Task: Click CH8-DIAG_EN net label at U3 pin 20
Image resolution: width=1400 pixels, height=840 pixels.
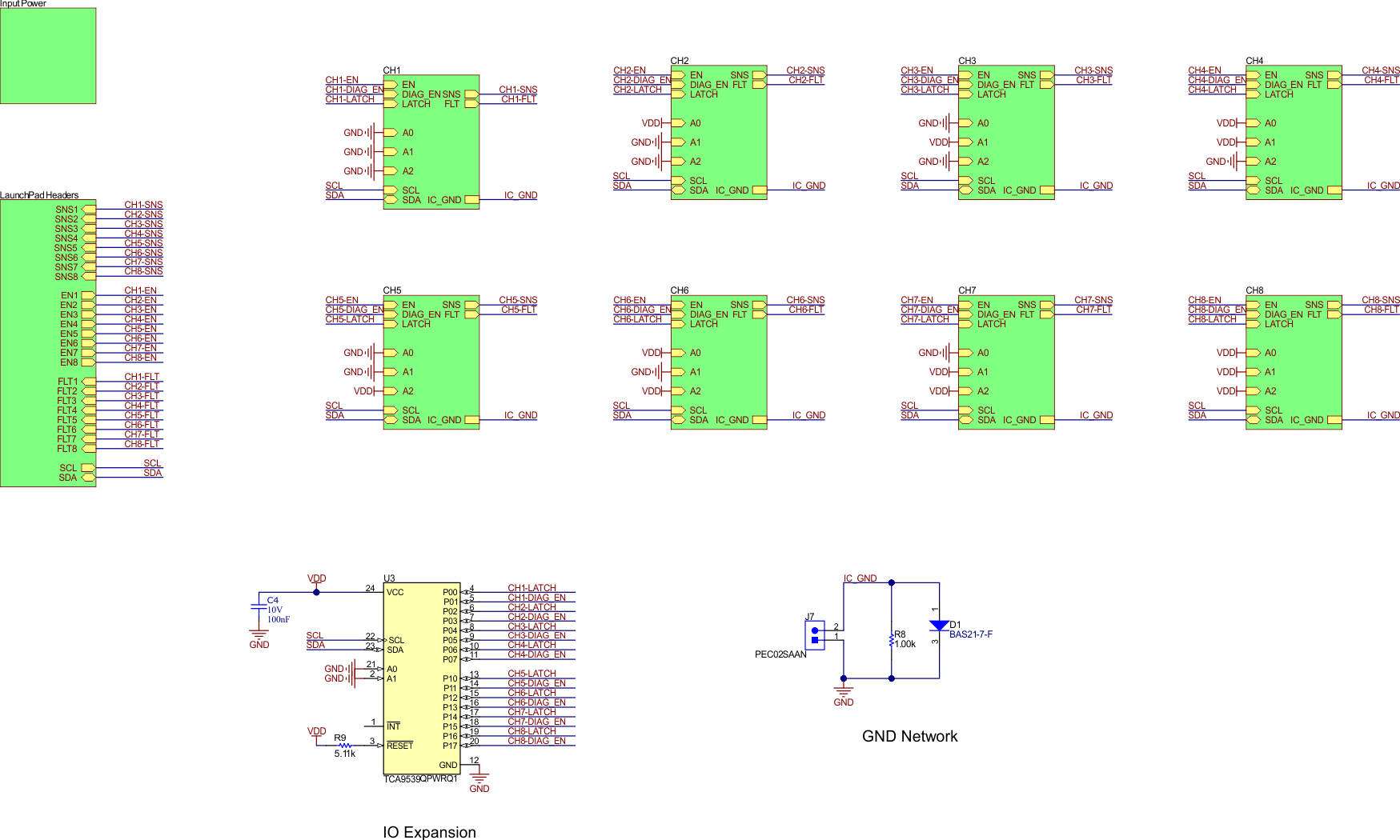Action: [x=536, y=741]
